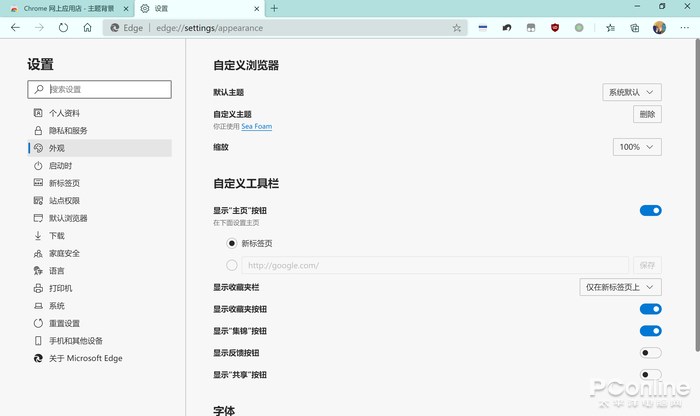The image size is (700, 416).
Task: Open the favorites list icon in toolbar
Action: 610,28
